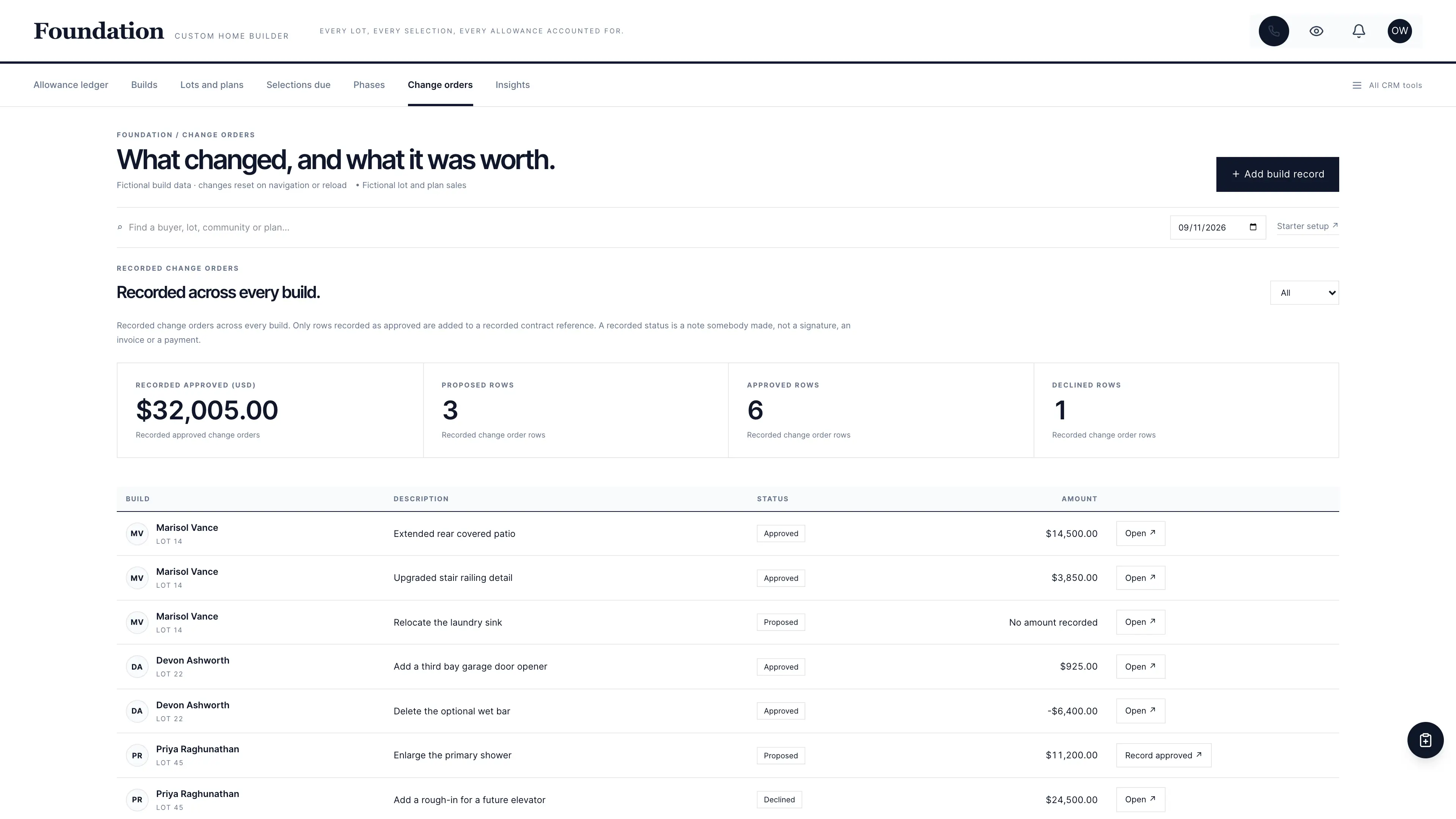
Task: Click the Foundation / Change orders breadcrumb
Action: (185, 135)
